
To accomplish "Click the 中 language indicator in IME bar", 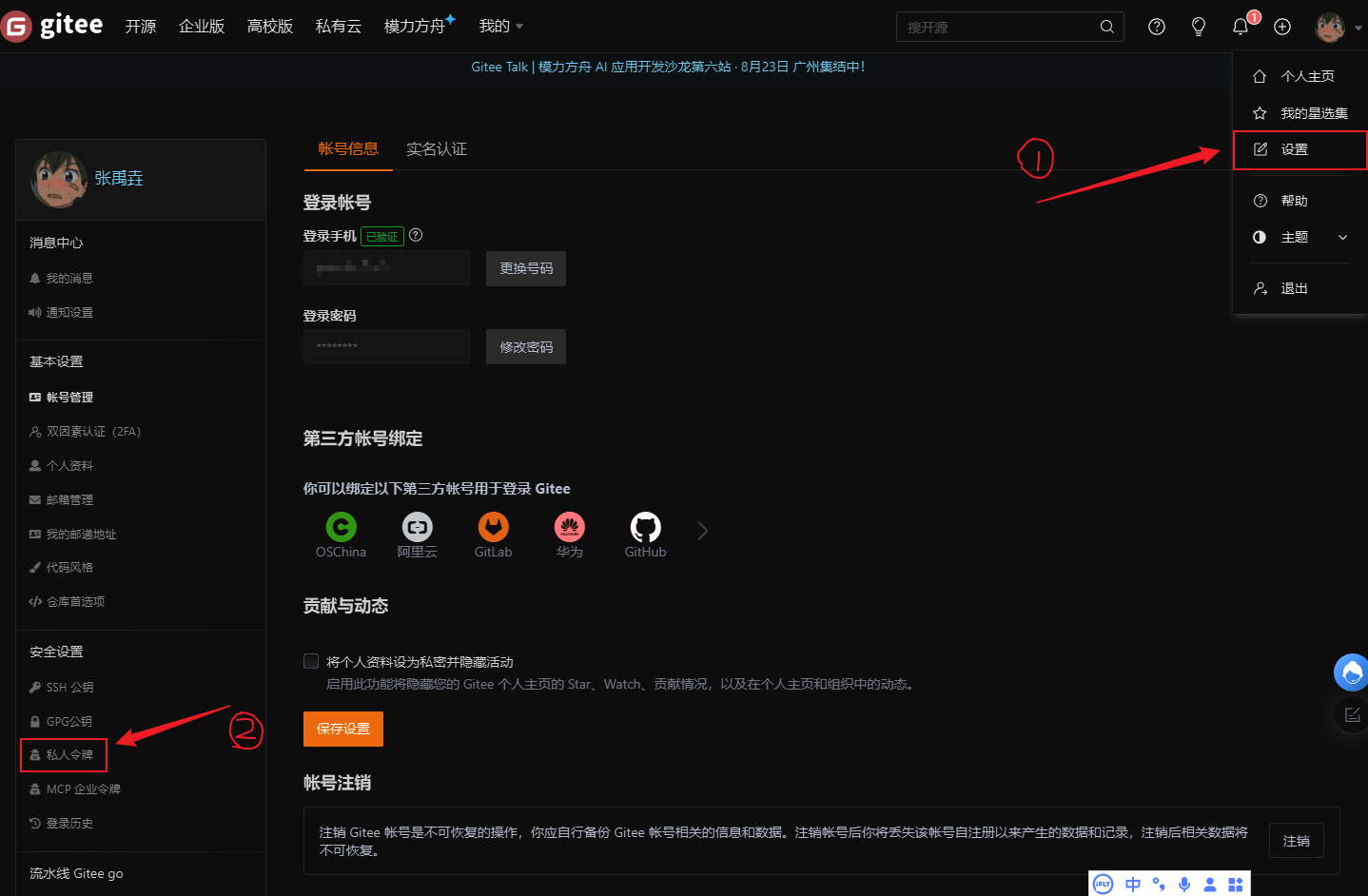I will point(1132,884).
